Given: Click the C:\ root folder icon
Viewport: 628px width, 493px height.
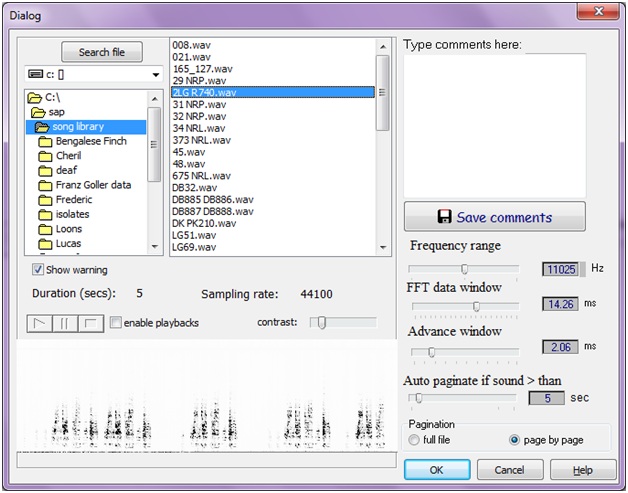Looking at the screenshot, I should point(34,97).
